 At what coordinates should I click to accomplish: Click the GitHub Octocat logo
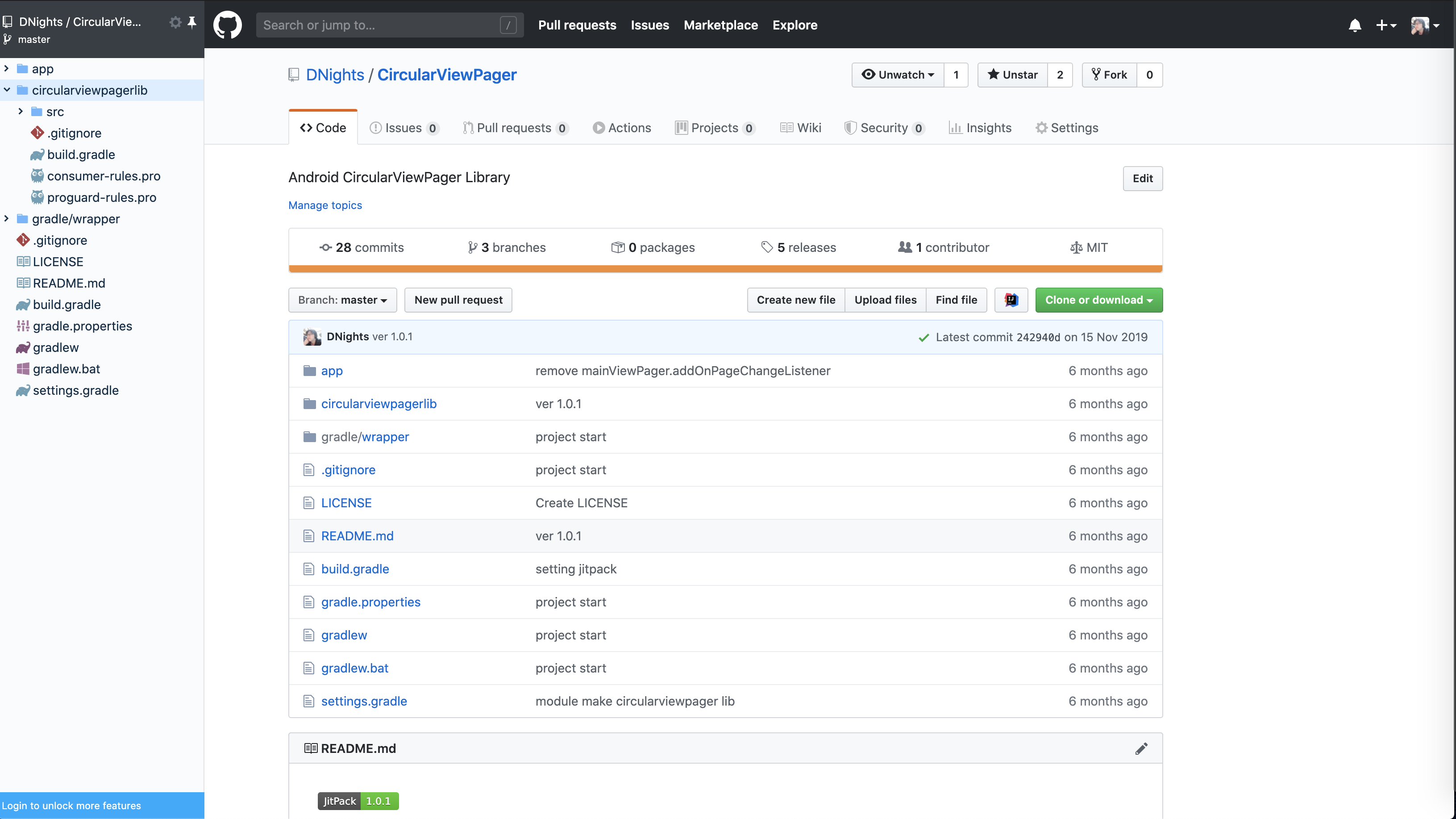pos(227,25)
